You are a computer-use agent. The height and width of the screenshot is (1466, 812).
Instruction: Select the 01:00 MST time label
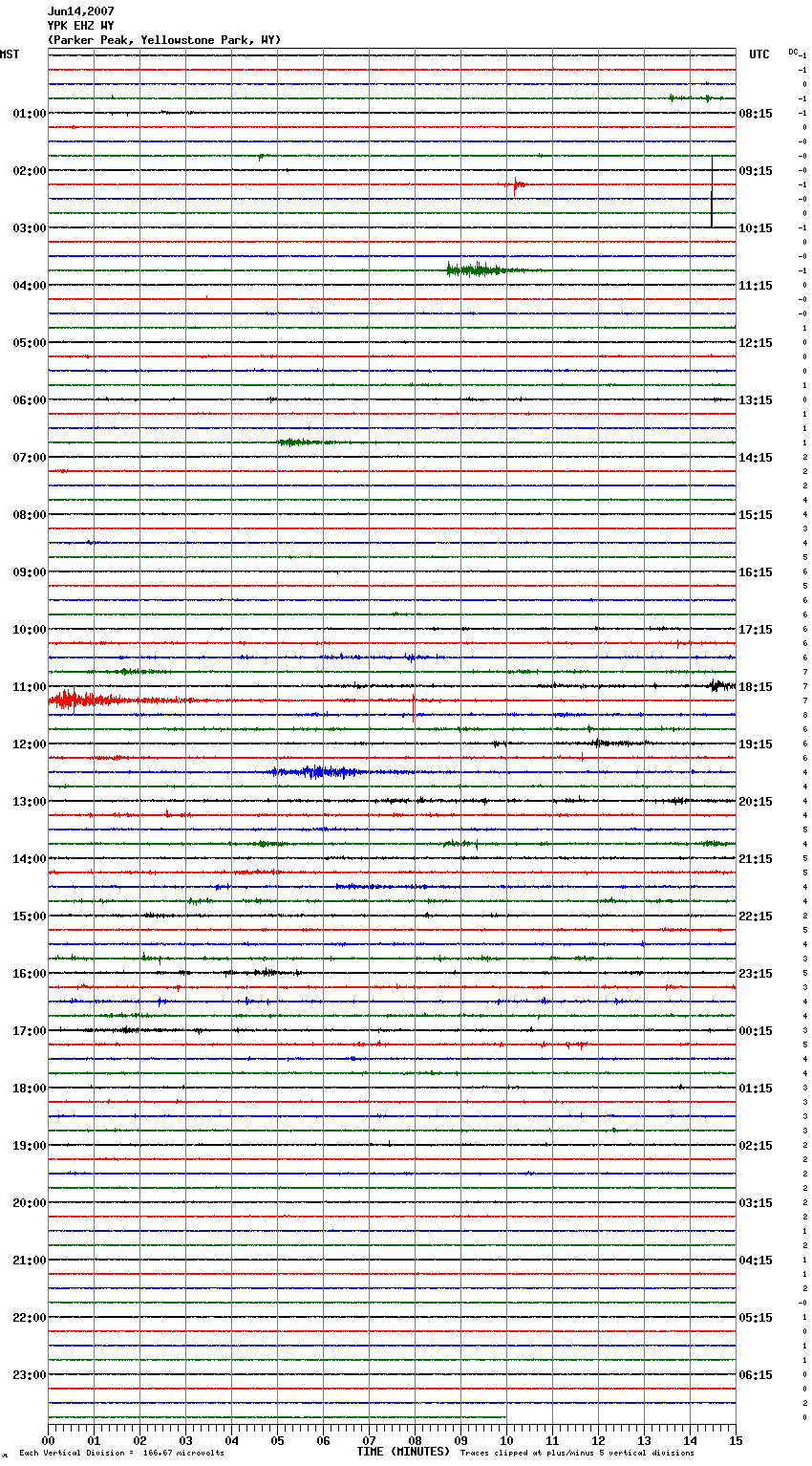(x=30, y=114)
